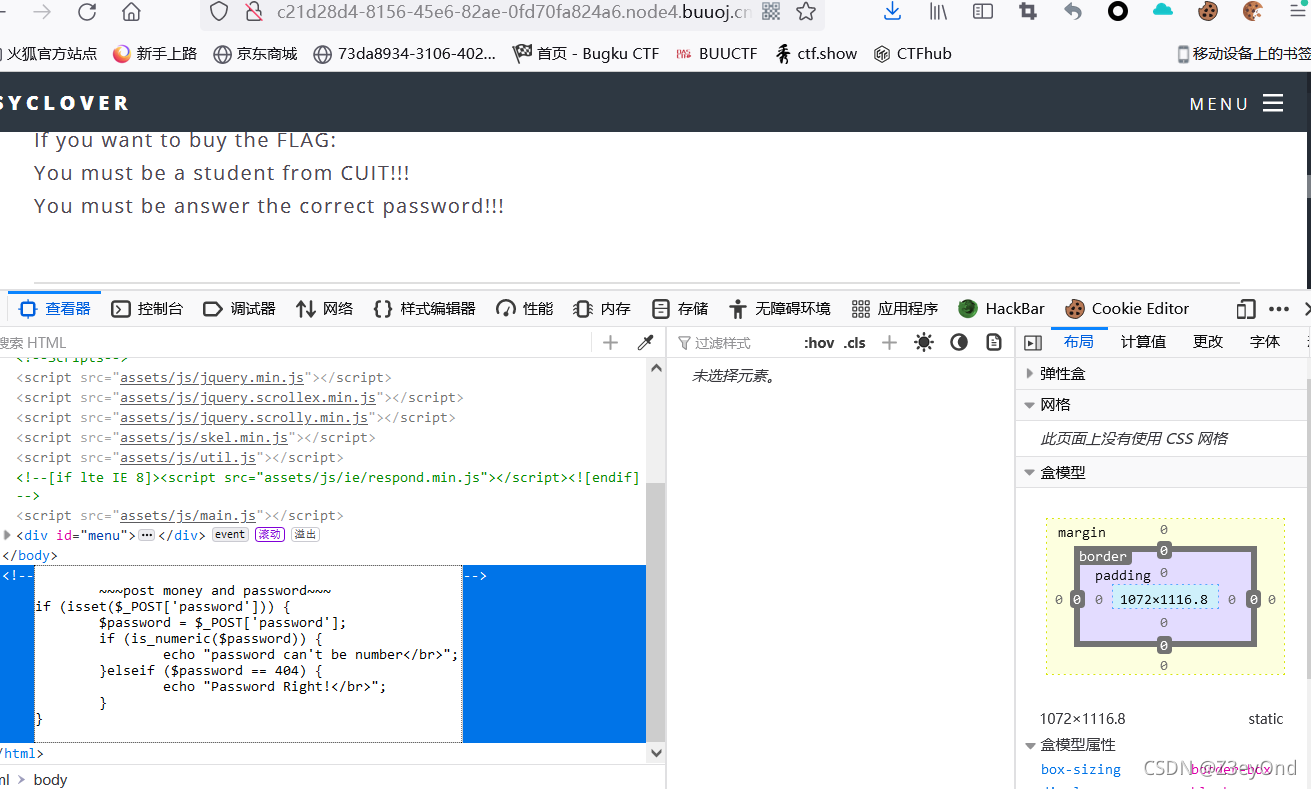
Task: Expand the 弹性盒 flexbox section
Action: pos(1031,373)
